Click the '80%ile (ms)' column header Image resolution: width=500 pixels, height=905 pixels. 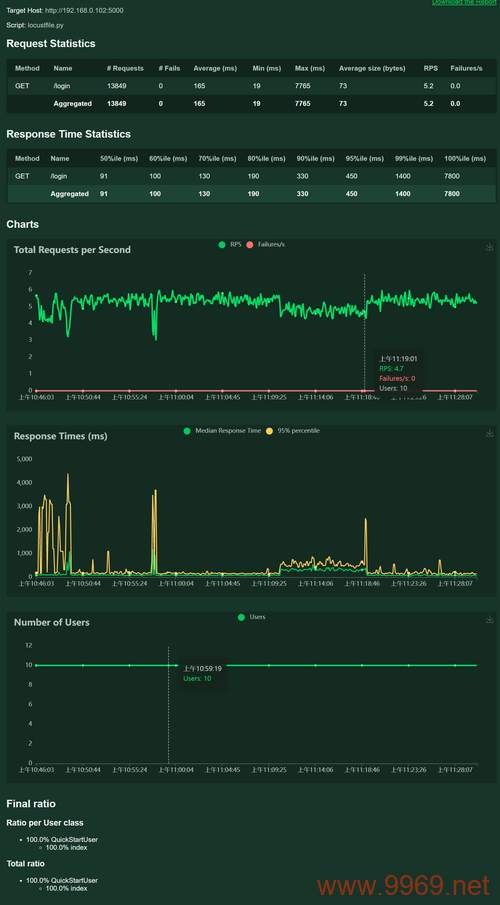click(x=266, y=158)
